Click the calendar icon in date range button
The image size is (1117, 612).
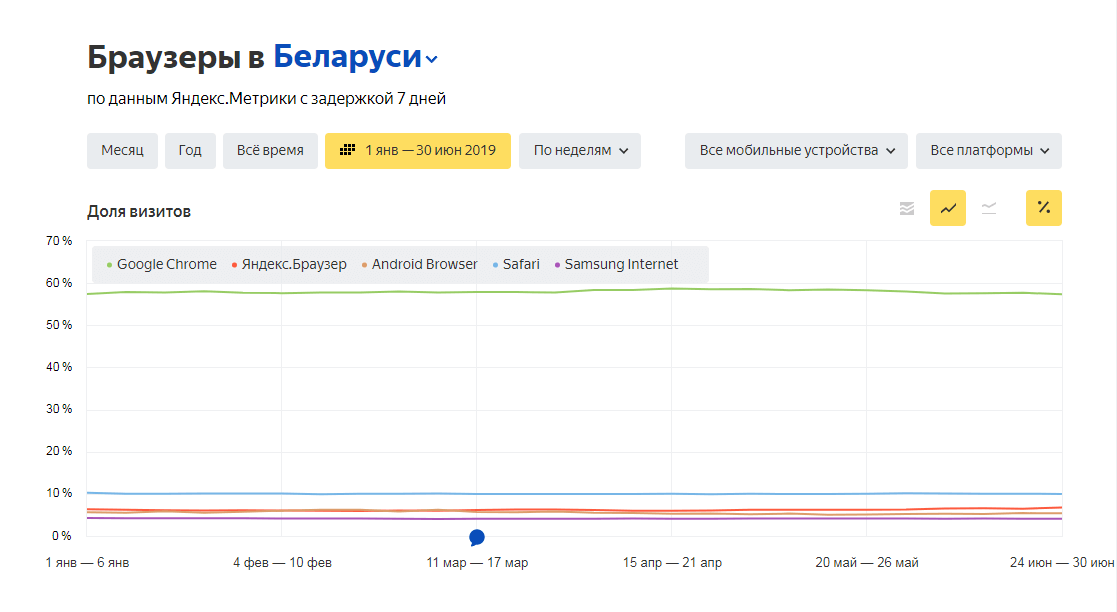(347, 151)
